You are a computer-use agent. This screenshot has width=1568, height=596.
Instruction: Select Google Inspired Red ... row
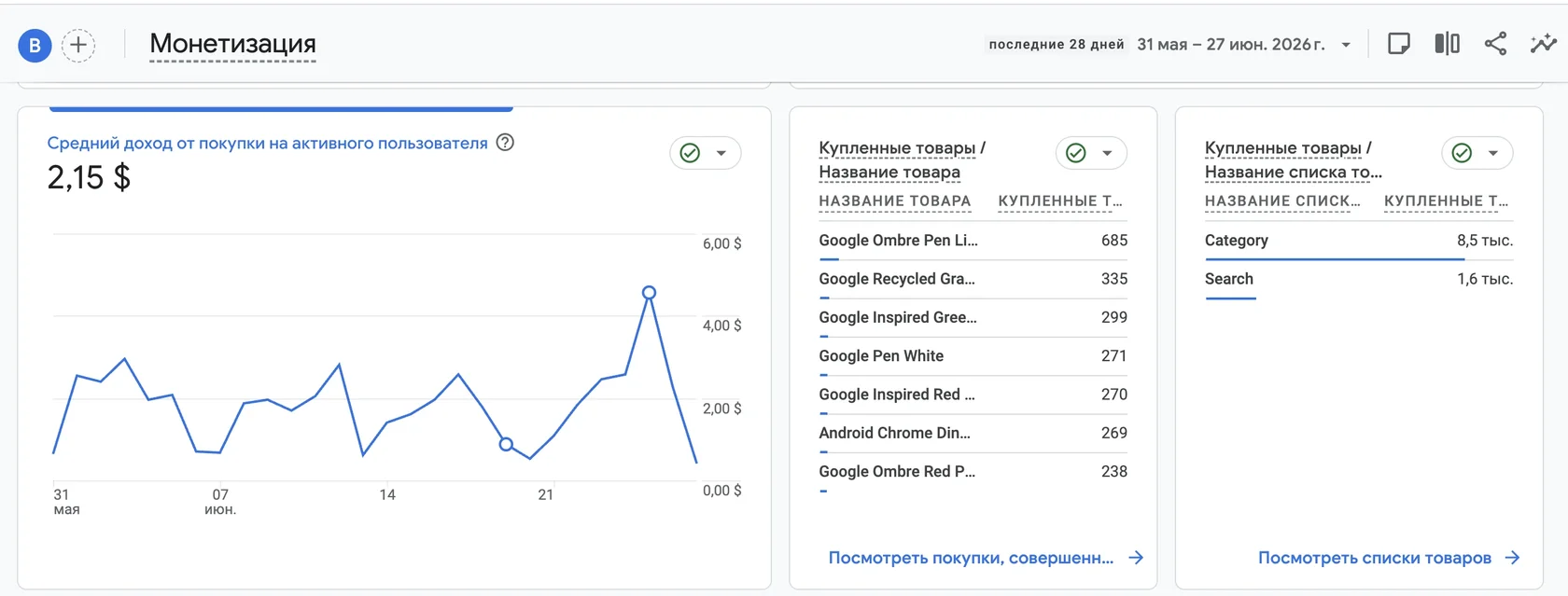973,395
